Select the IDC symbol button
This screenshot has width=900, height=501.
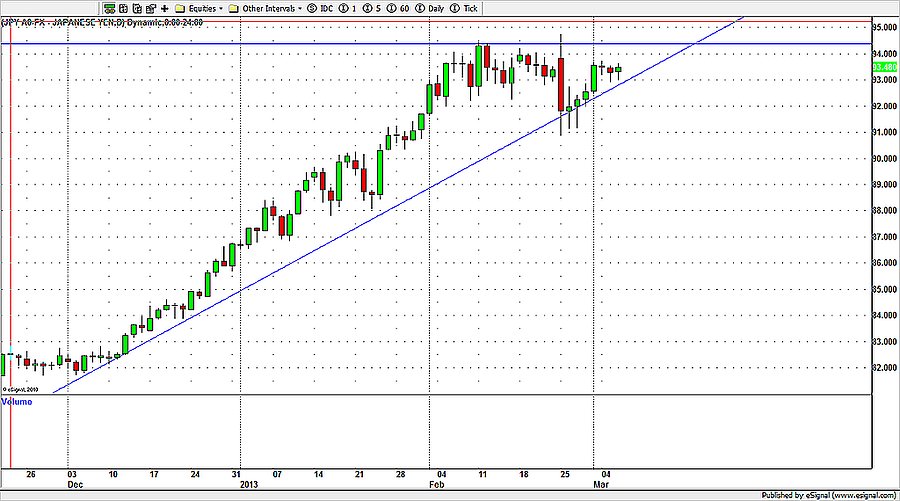click(319, 8)
